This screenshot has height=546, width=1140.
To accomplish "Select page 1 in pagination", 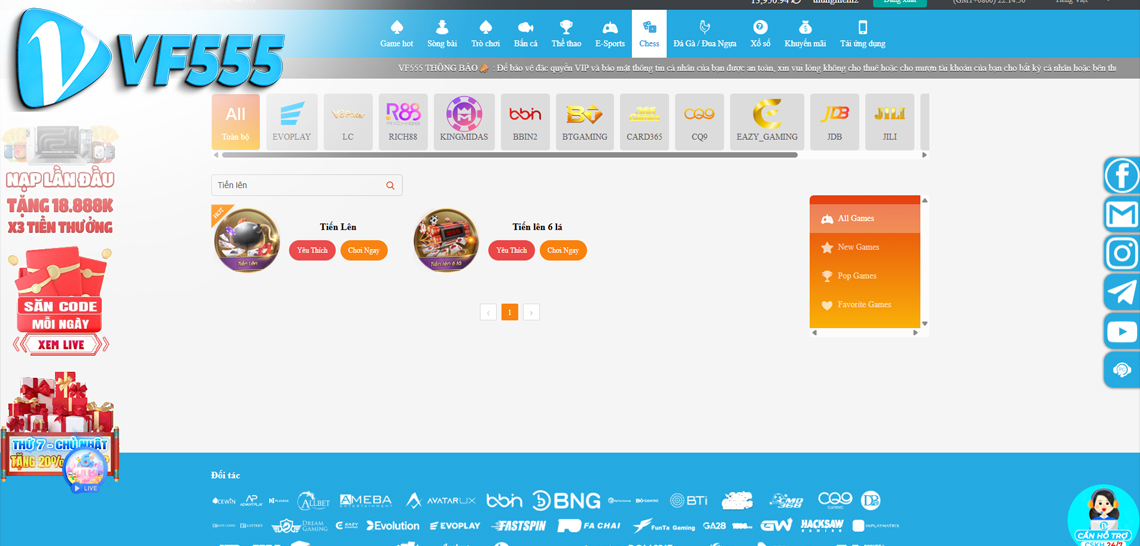I will [510, 313].
